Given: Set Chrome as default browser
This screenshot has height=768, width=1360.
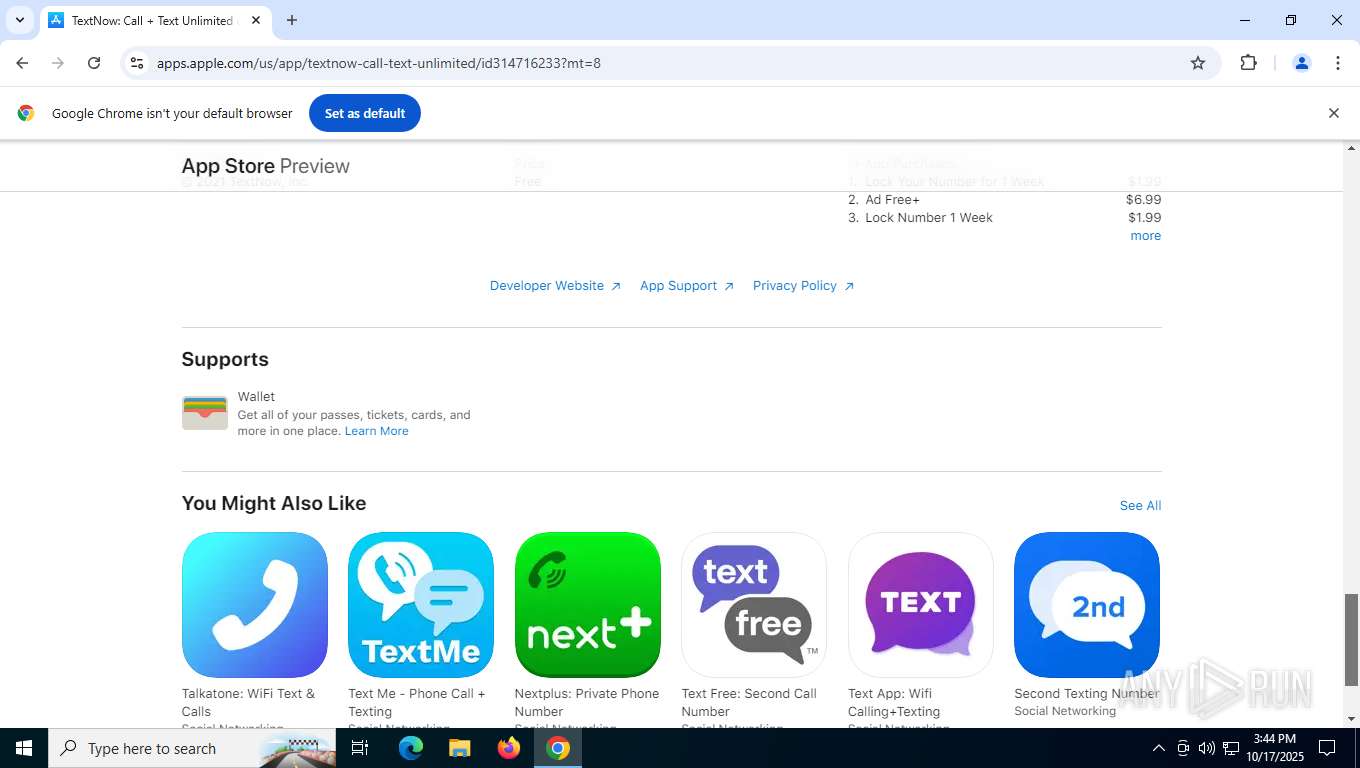Looking at the screenshot, I should click(x=365, y=113).
